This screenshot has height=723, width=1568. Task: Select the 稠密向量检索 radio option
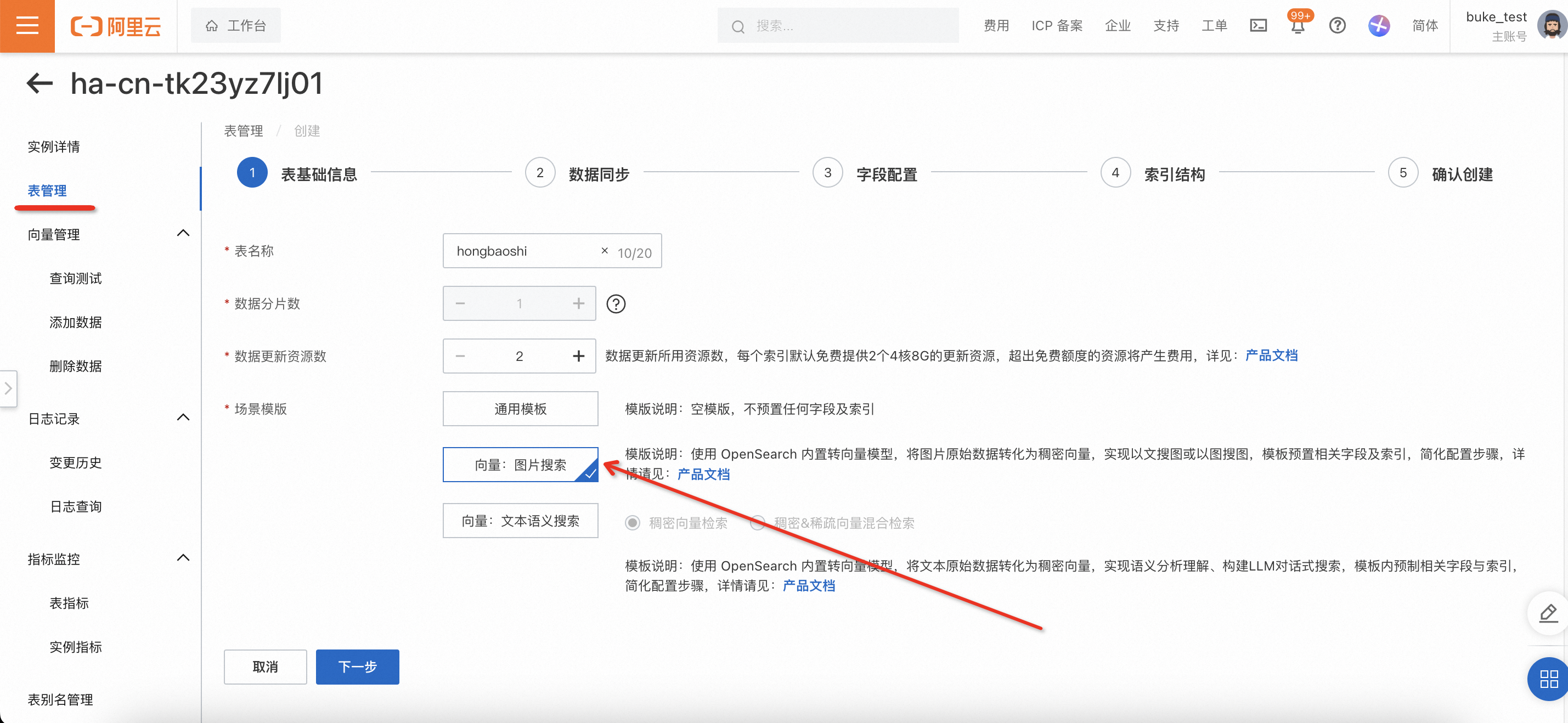point(633,523)
